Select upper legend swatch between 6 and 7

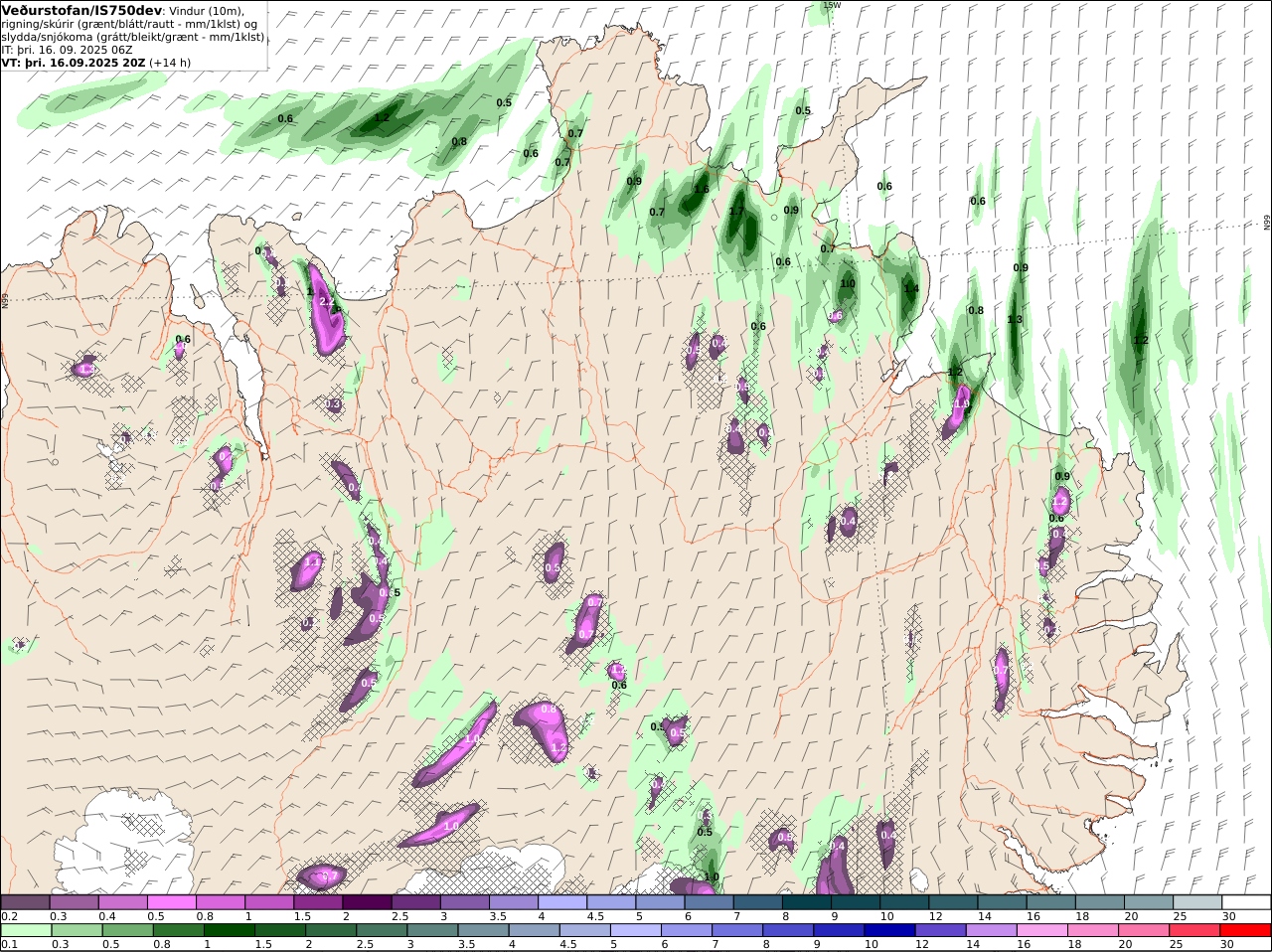coord(709,902)
